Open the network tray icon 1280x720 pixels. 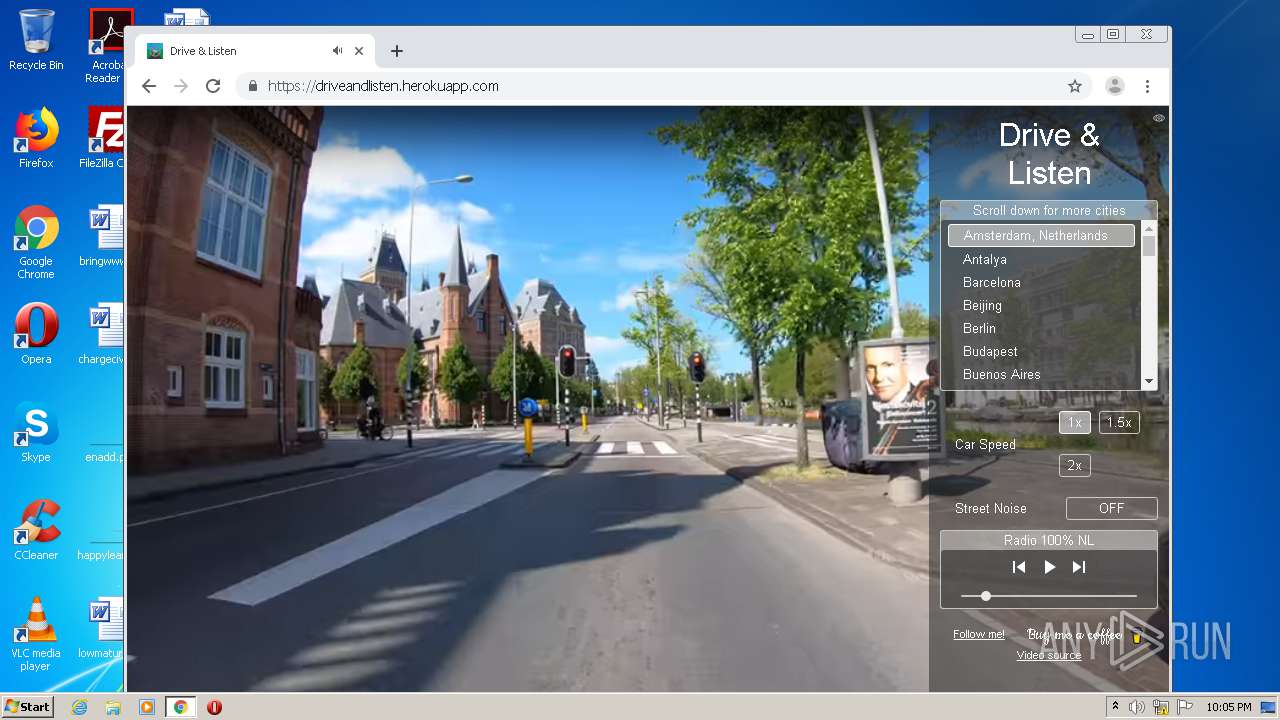(x=1161, y=707)
